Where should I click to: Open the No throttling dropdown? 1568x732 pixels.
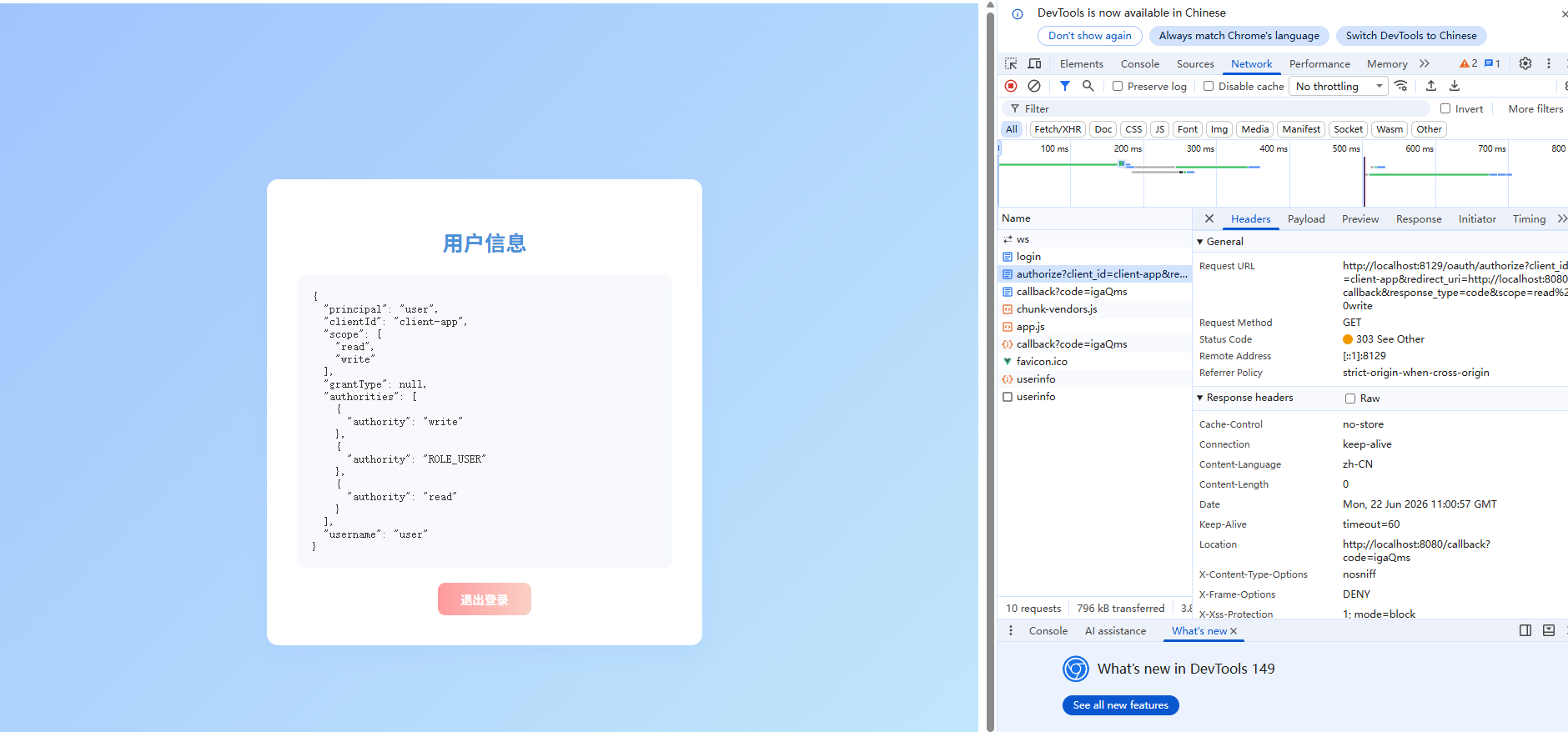[1339, 86]
